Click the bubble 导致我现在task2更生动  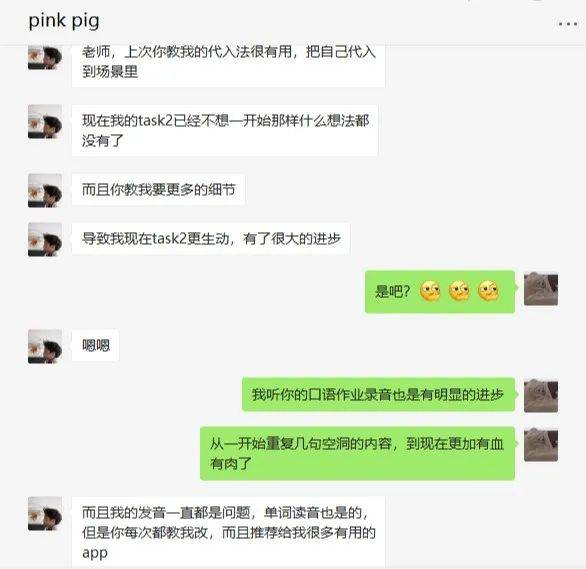pyautogui.click(x=211, y=239)
